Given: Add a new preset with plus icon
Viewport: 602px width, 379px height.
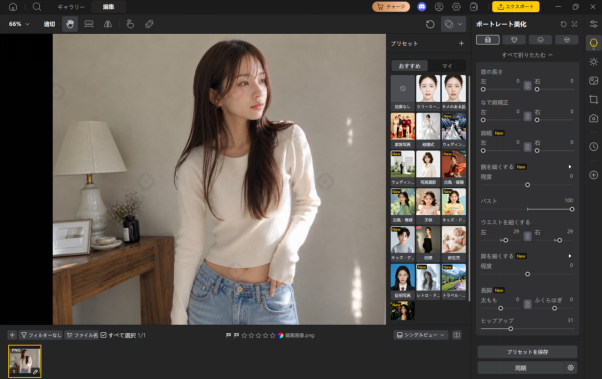Looking at the screenshot, I should pos(461,43).
